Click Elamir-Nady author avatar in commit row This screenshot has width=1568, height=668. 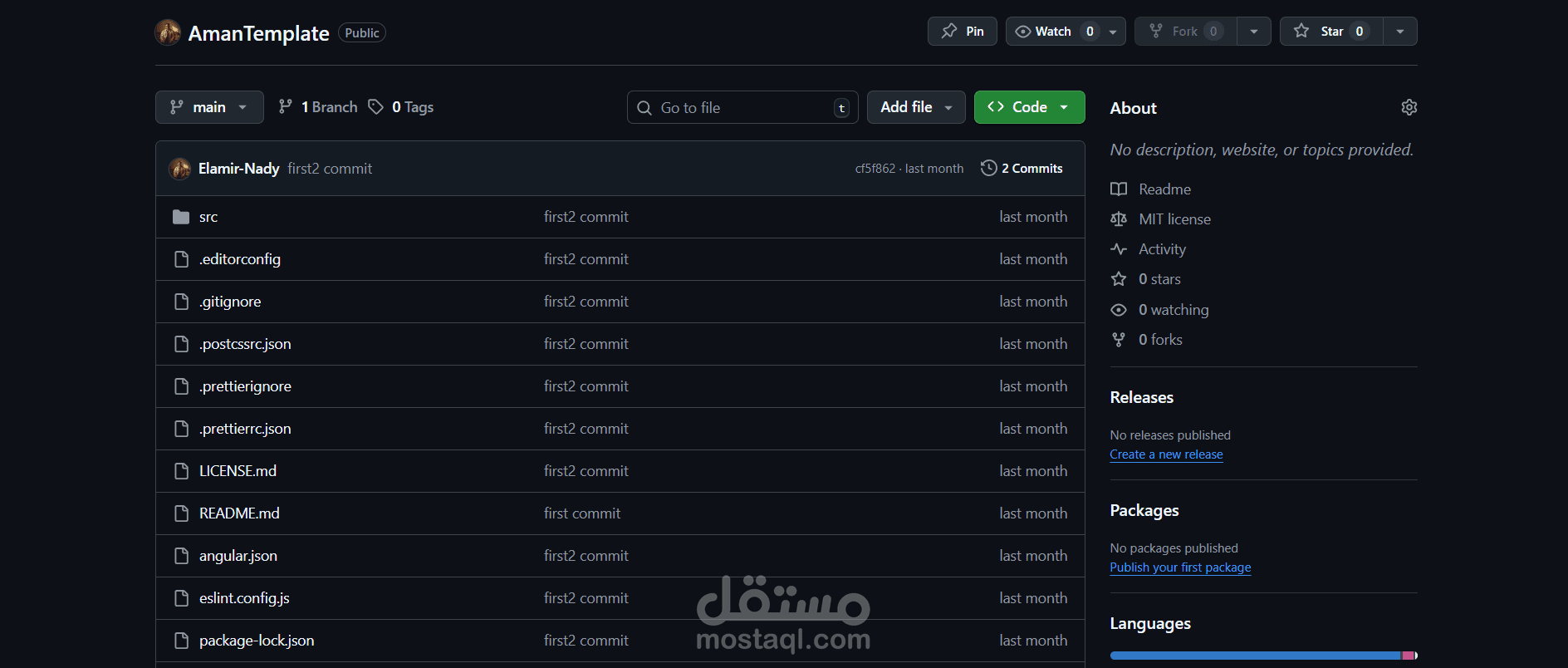tap(180, 169)
